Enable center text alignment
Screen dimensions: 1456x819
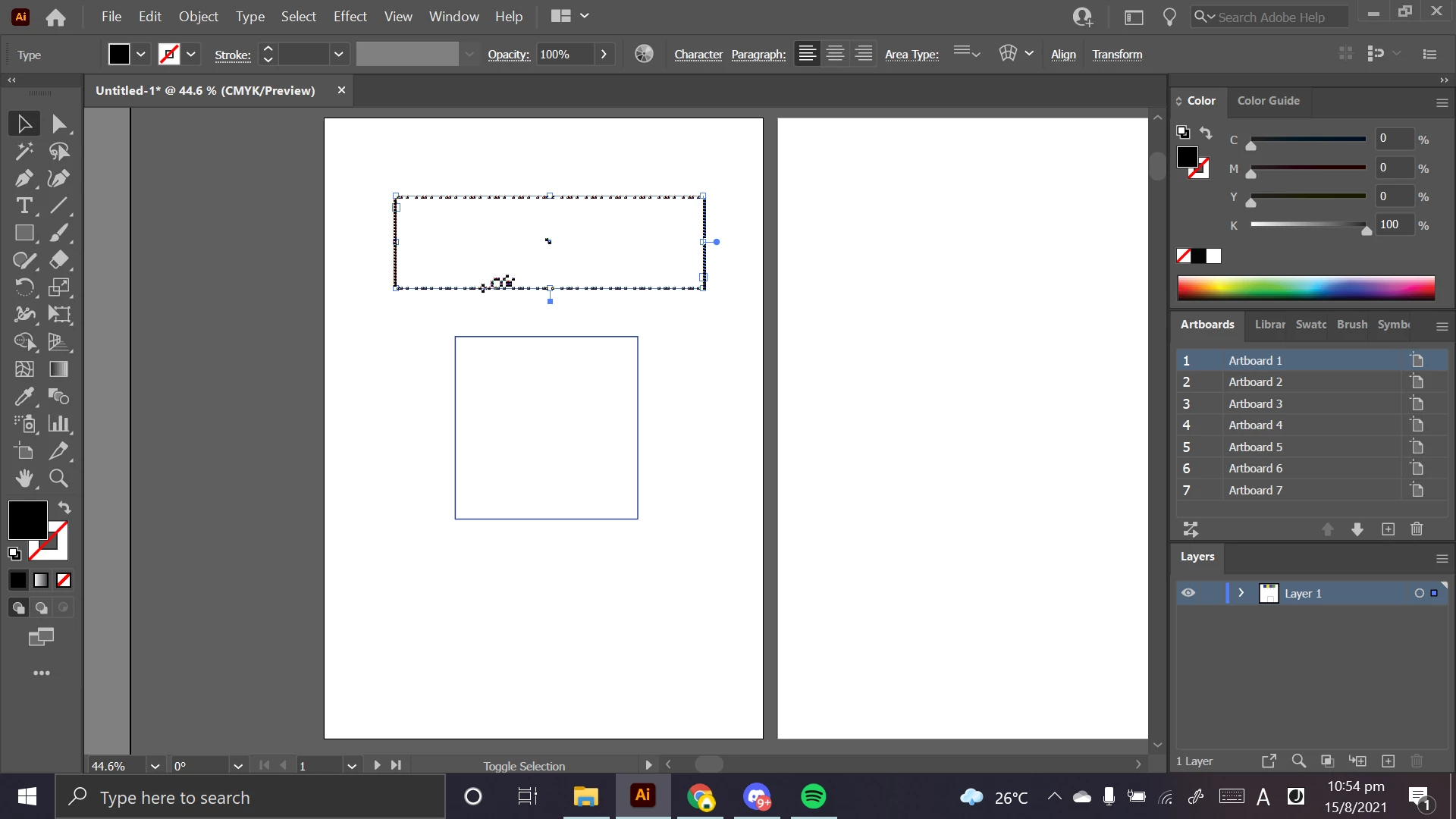[835, 54]
